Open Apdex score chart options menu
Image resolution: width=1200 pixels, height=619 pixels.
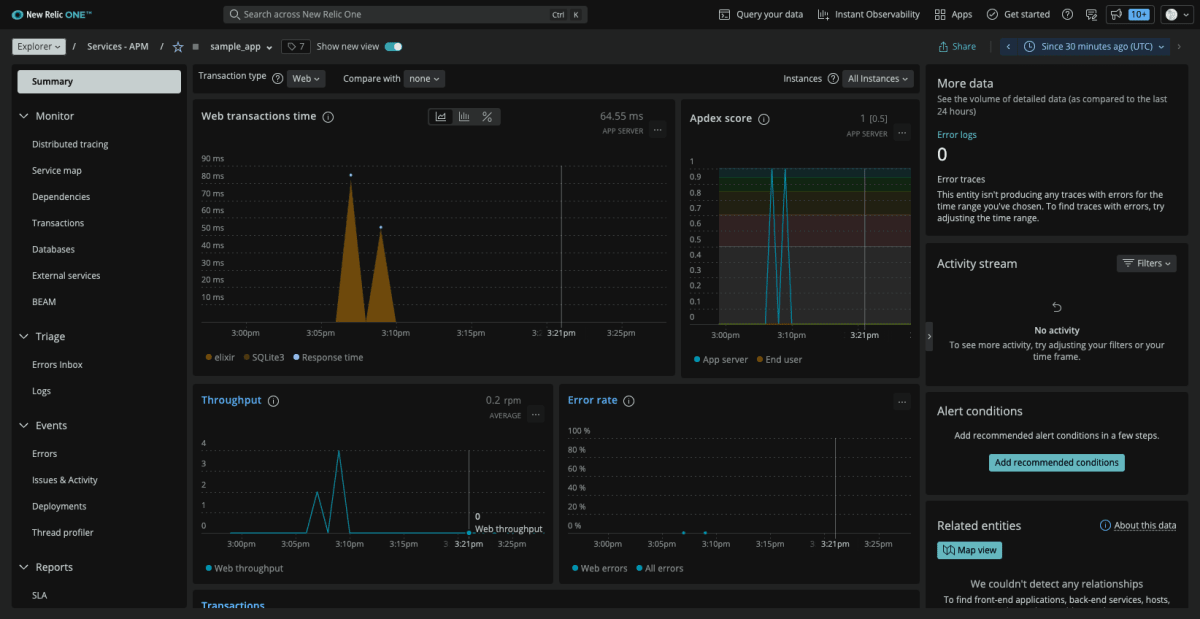(x=902, y=132)
